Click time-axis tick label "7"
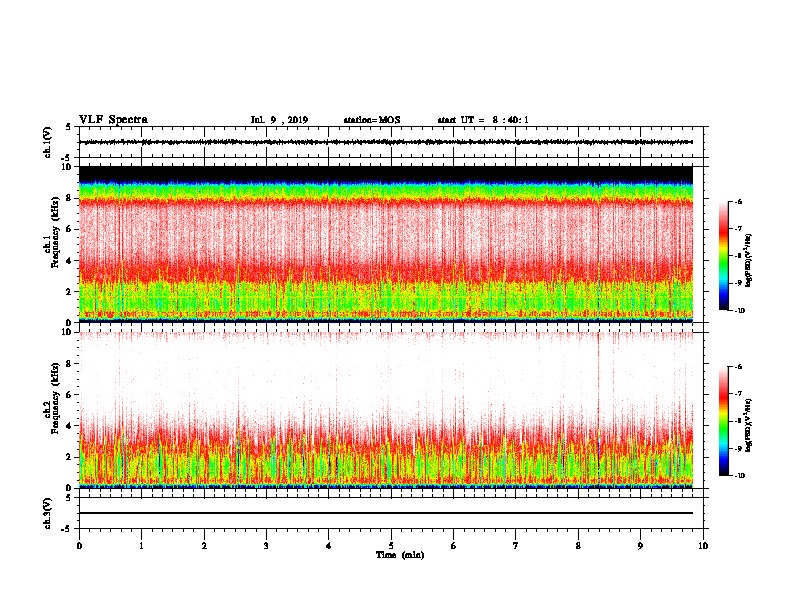The height and width of the screenshot is (612, 792). tap(516, 545)
